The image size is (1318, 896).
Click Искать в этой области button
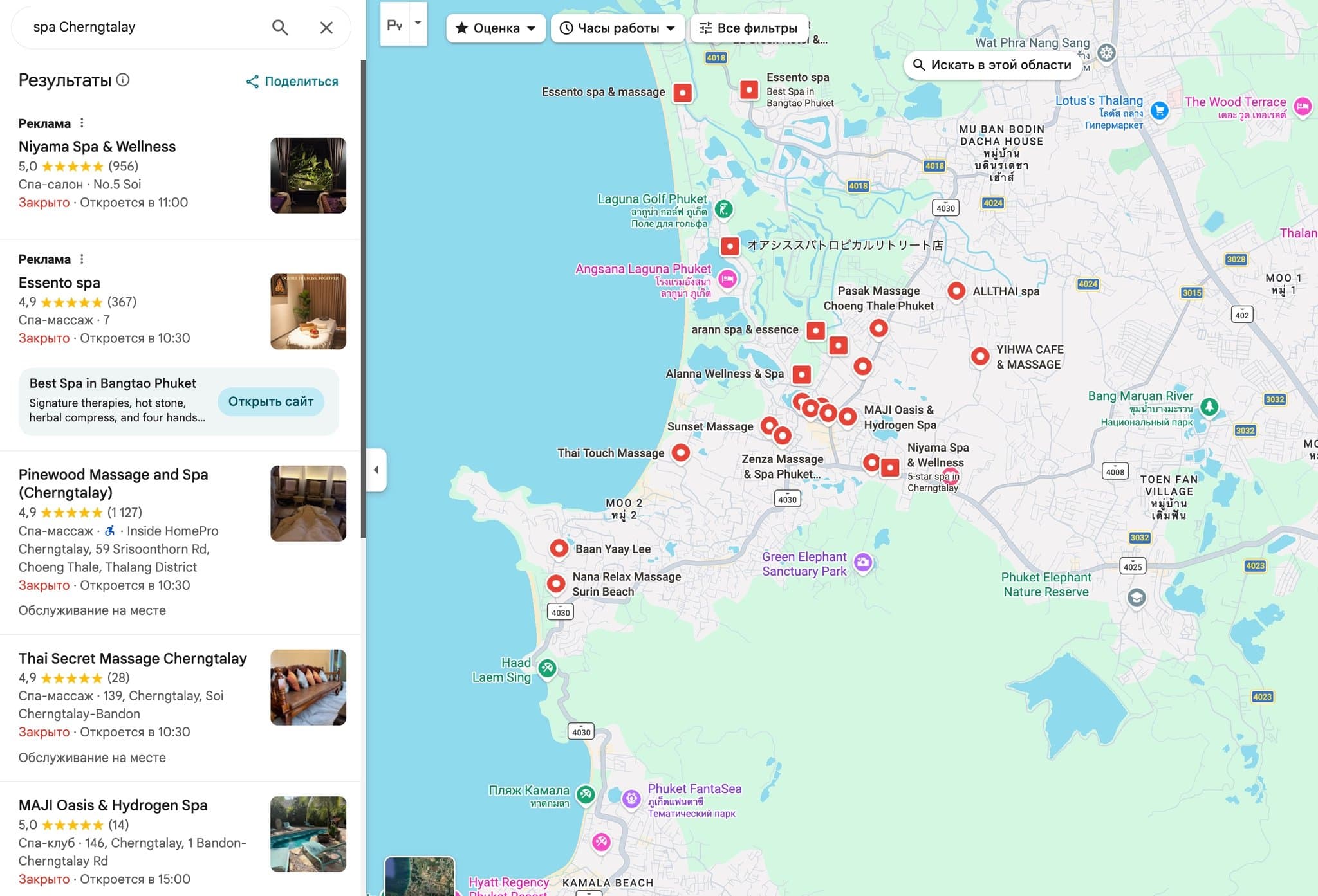tap(992, 65)
